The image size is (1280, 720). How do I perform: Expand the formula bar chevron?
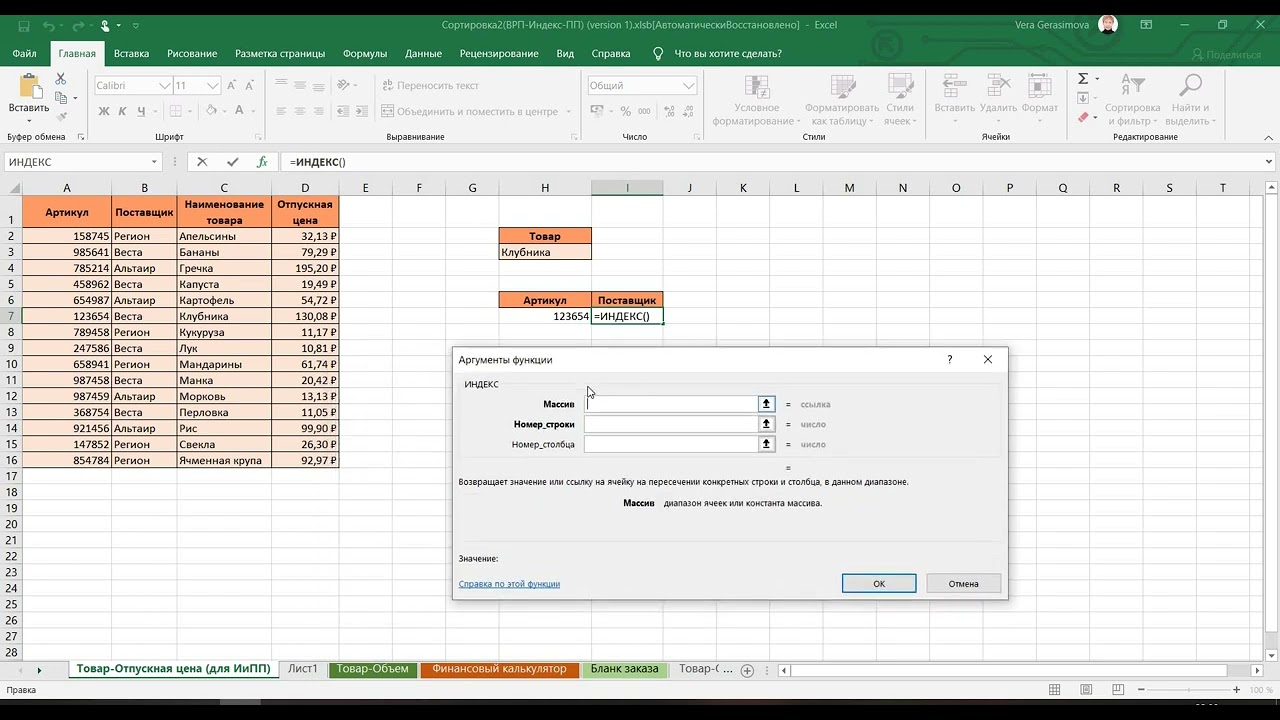(x=1269, y=162)
